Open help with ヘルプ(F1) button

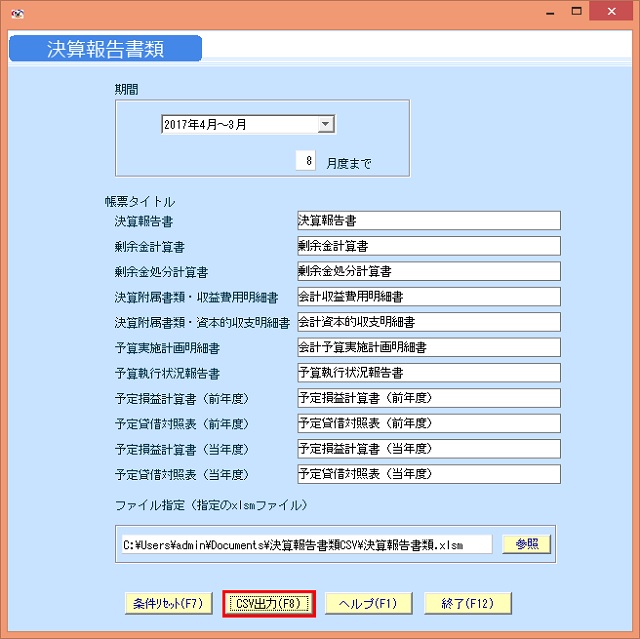[369, 604]
